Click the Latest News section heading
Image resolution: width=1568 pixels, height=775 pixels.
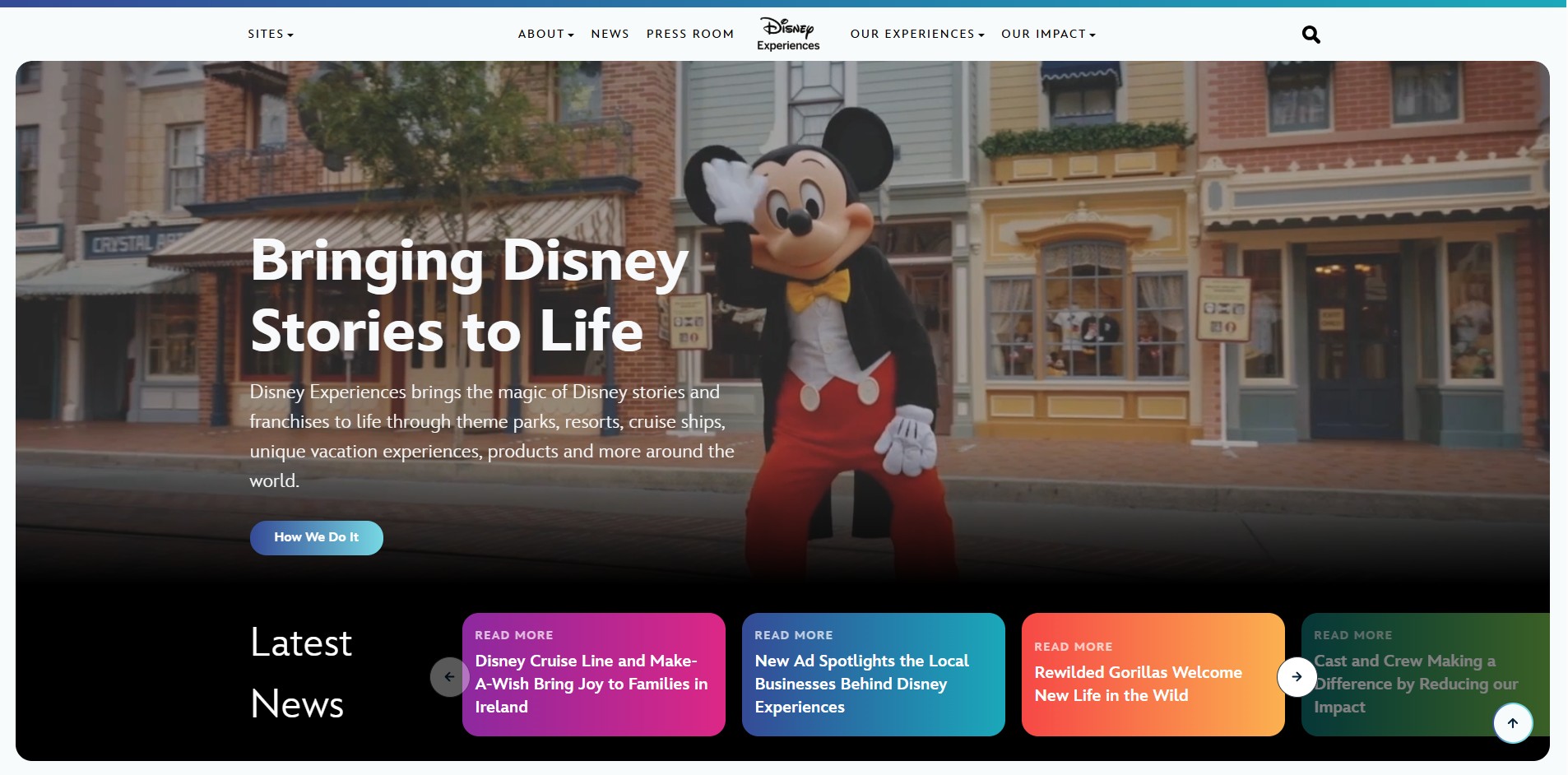(301, 673)
